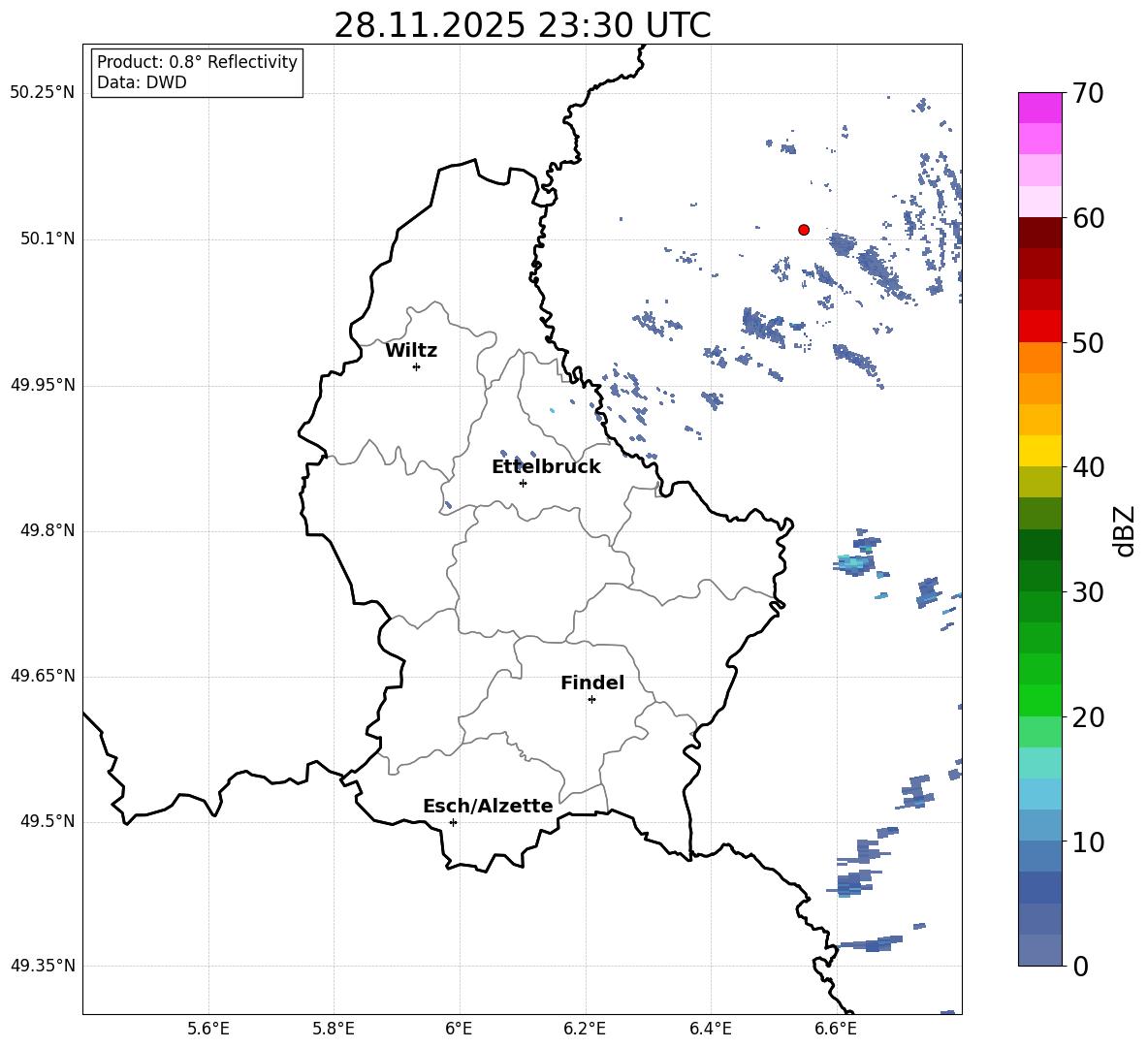Click the Wiltz city label
This screenshot has height=1048, width=1148.
[x=411, y=351]
